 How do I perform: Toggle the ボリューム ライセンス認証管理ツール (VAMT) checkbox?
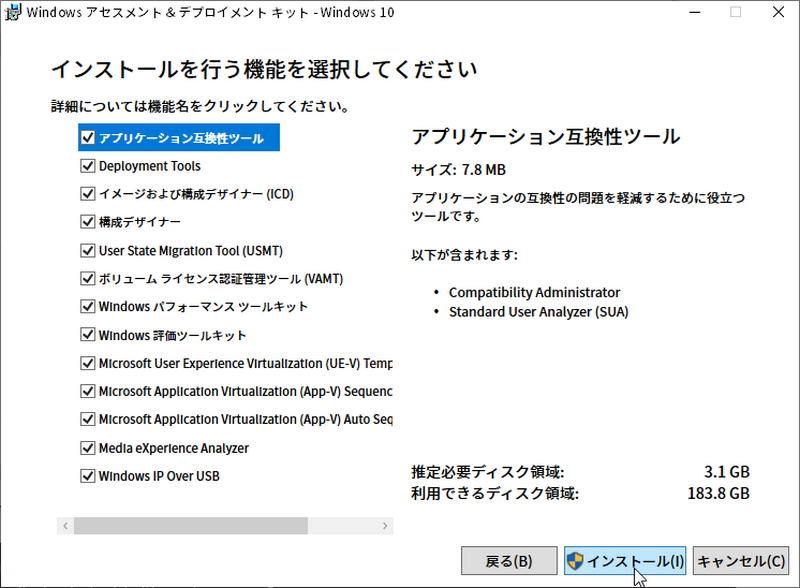pyautogui.click(x=88, y=279)
